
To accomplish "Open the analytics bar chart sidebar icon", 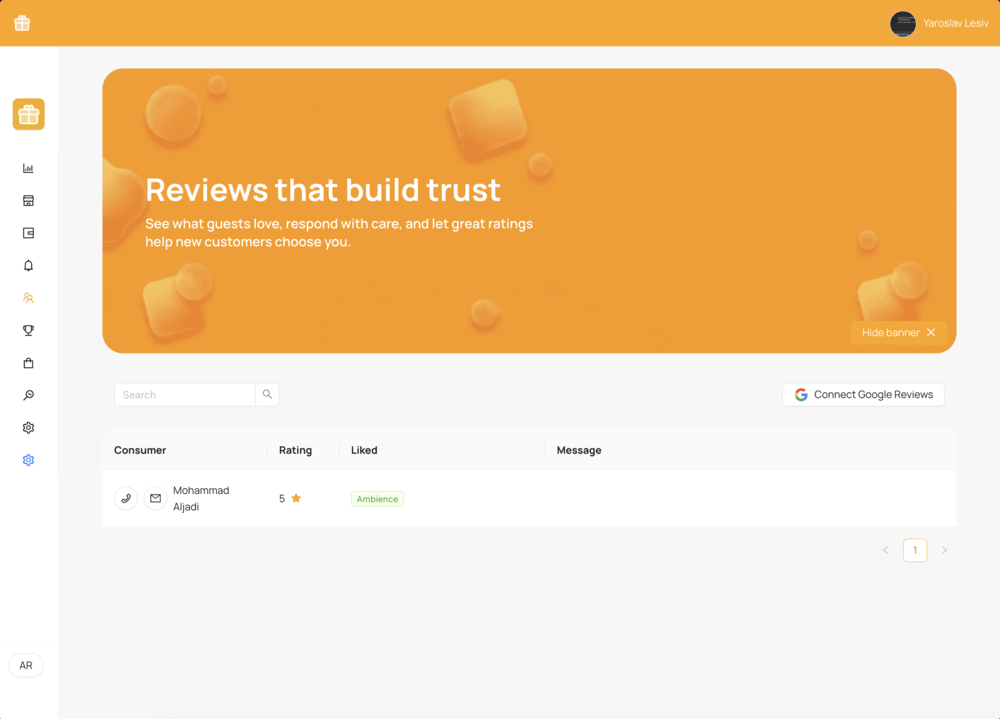I will click(x=28, y=168).
